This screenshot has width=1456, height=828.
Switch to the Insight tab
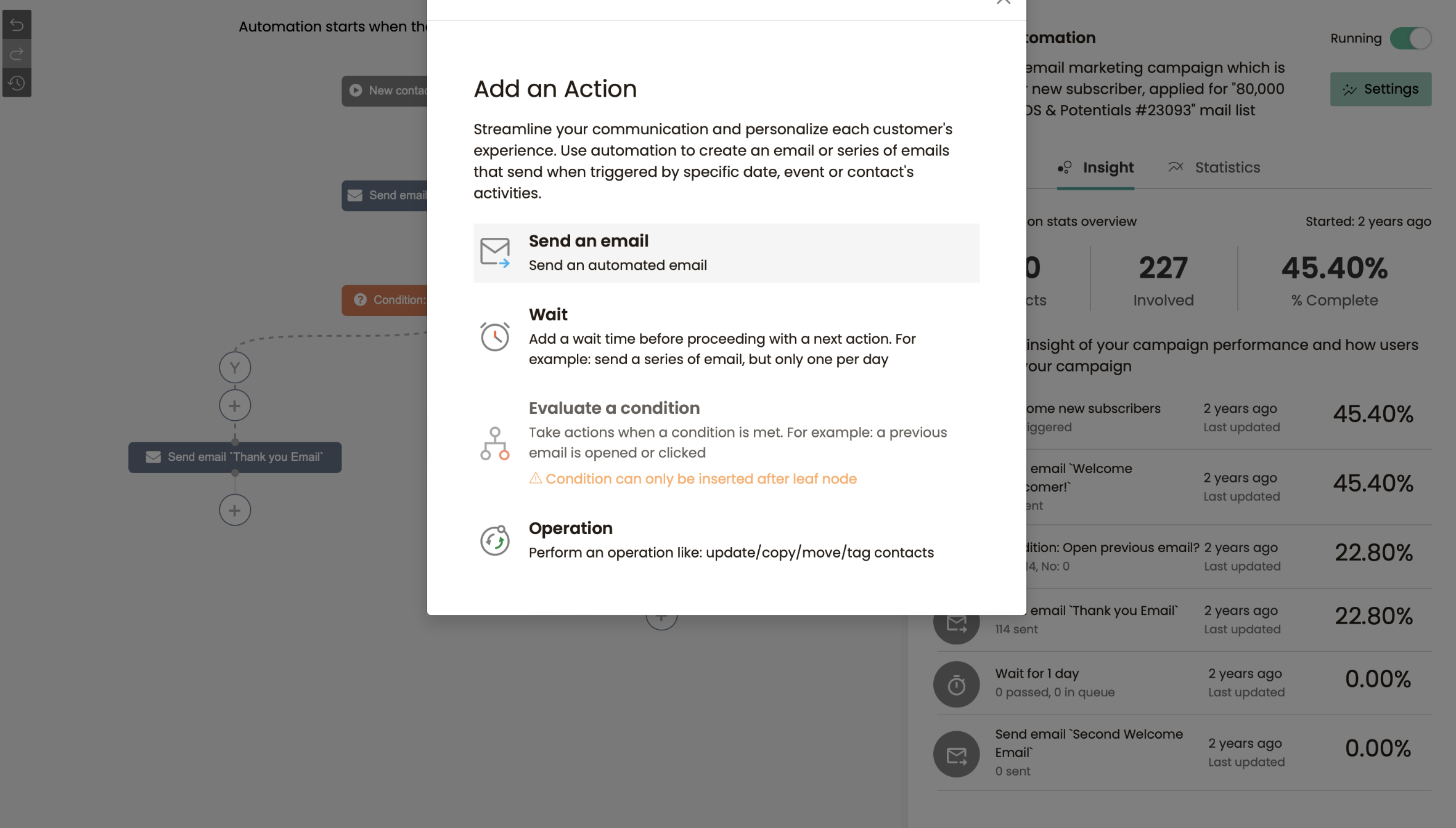pos(1095,168)
